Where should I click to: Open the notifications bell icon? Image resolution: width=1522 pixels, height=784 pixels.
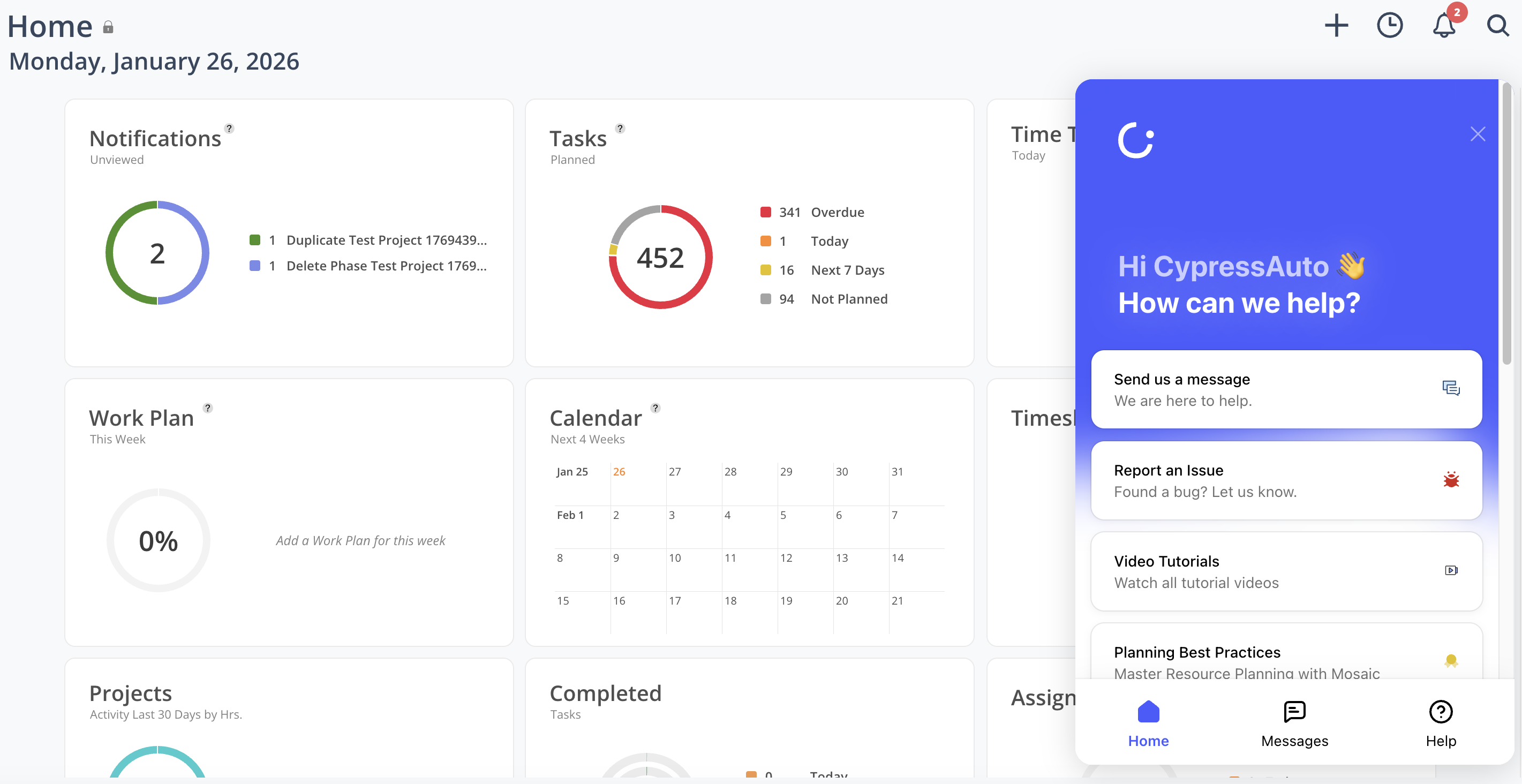[1443, 26]
